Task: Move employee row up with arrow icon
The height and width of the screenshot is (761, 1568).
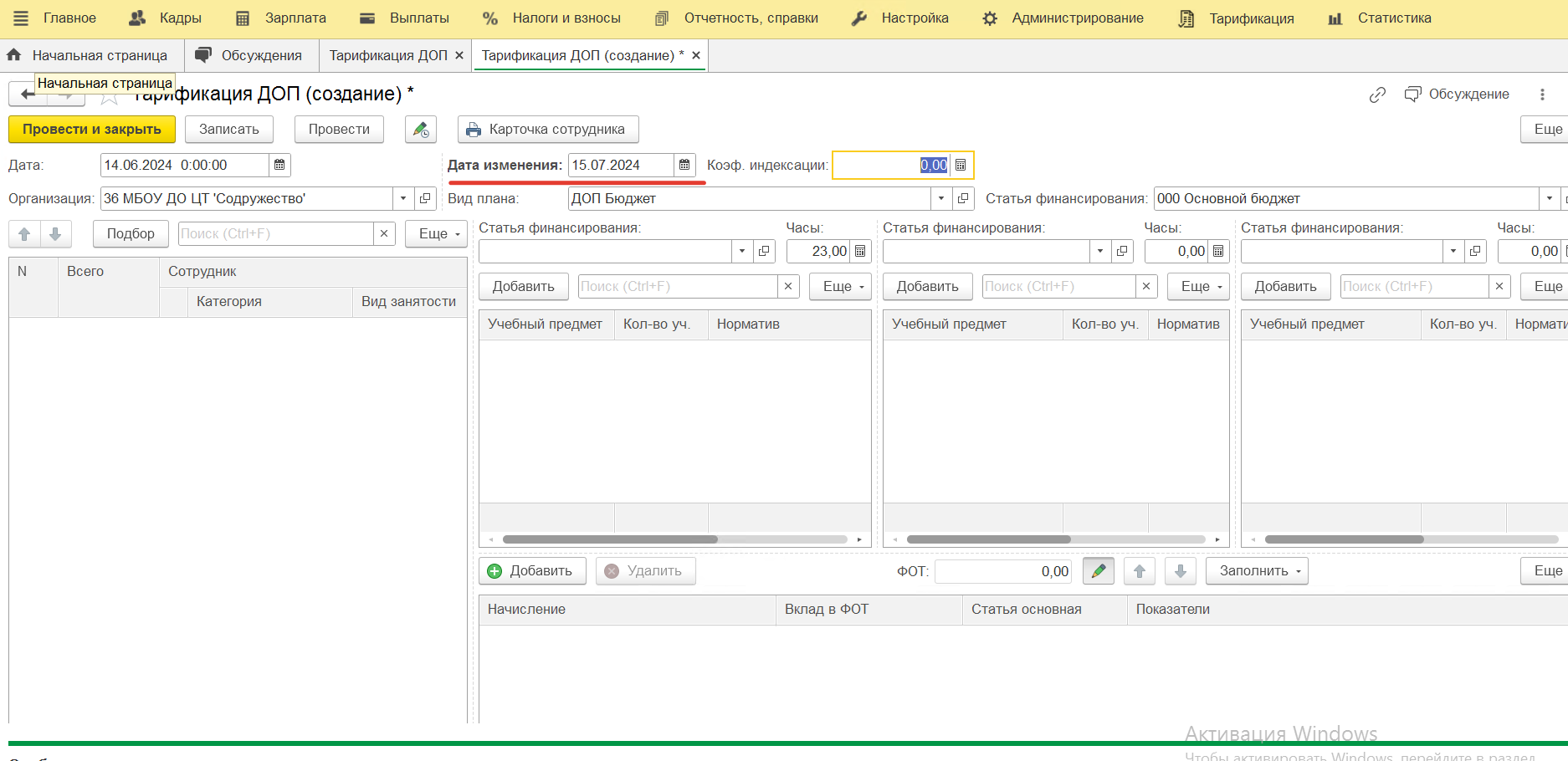Action: [24, 234]
